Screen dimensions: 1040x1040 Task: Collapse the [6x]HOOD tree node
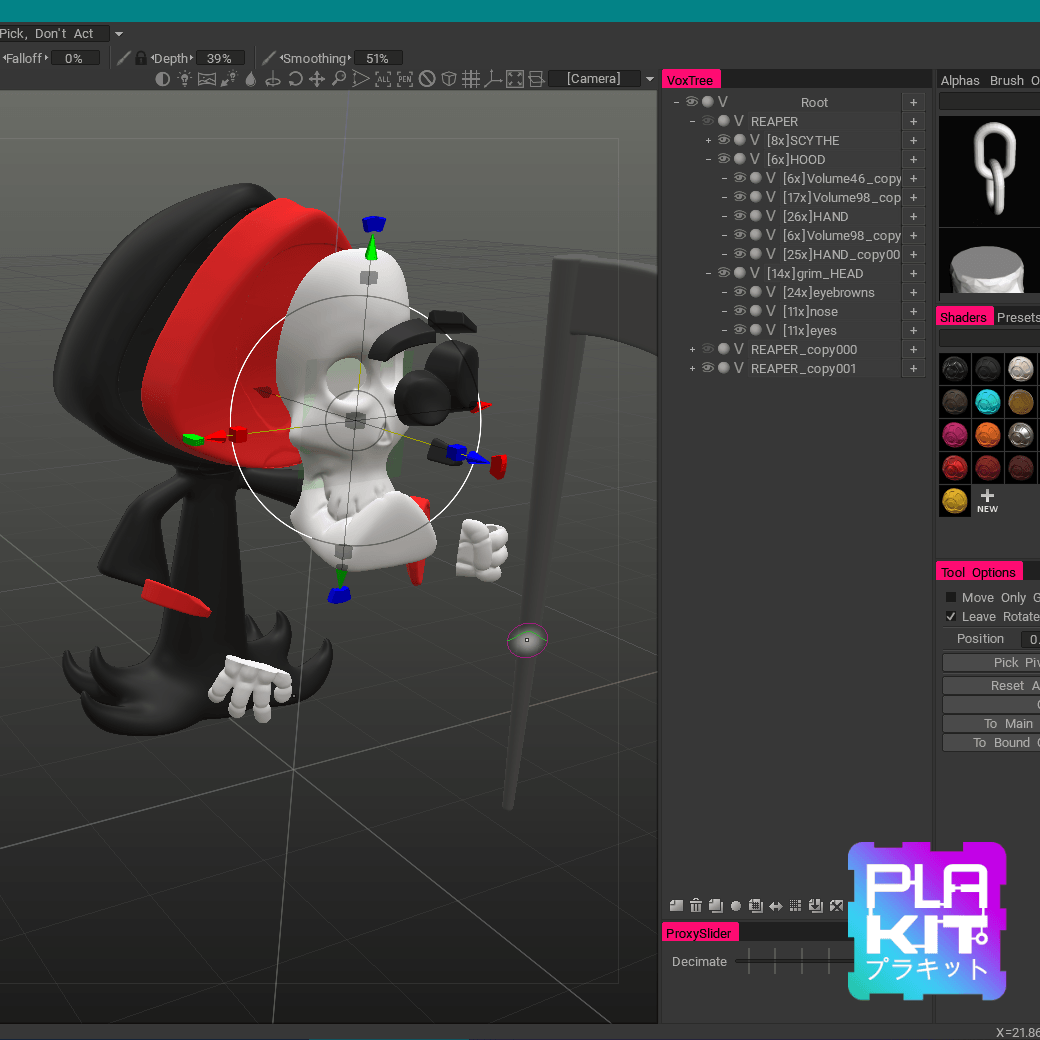pyautogui.click(x=708, y=159)
